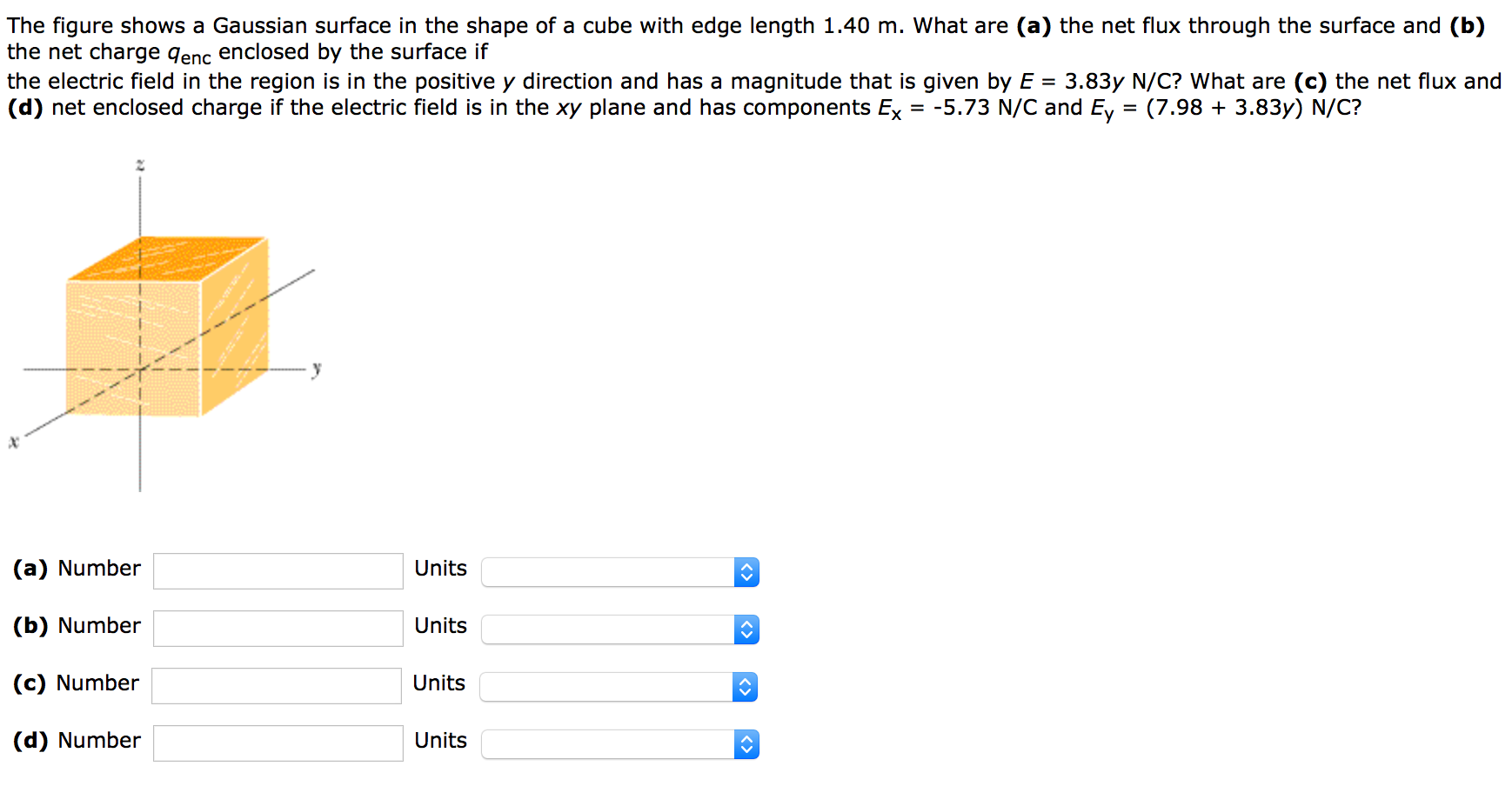The width and height of the screenshot is (1512, 786).
Task: Click the z-axis label on the figure
Action: pos(137,163)
